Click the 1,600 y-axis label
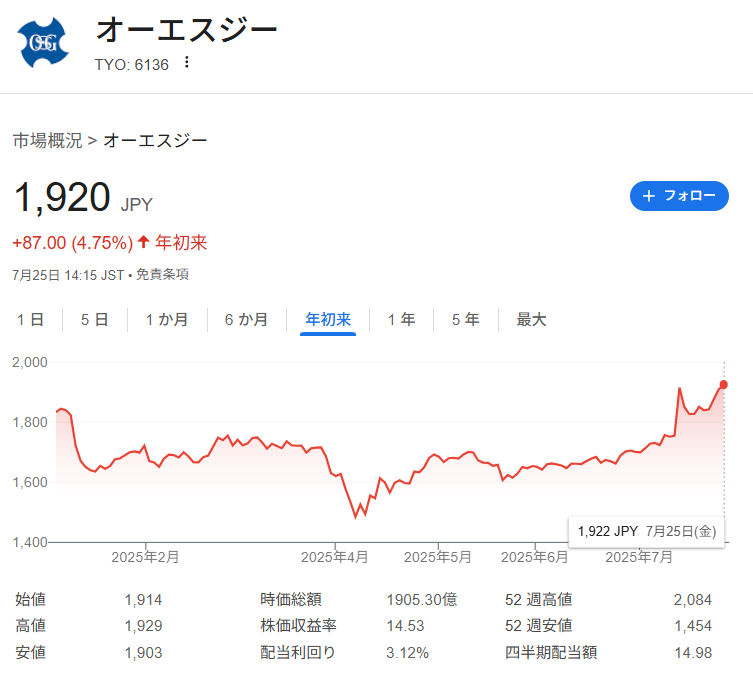 click(x=30, y=482)
